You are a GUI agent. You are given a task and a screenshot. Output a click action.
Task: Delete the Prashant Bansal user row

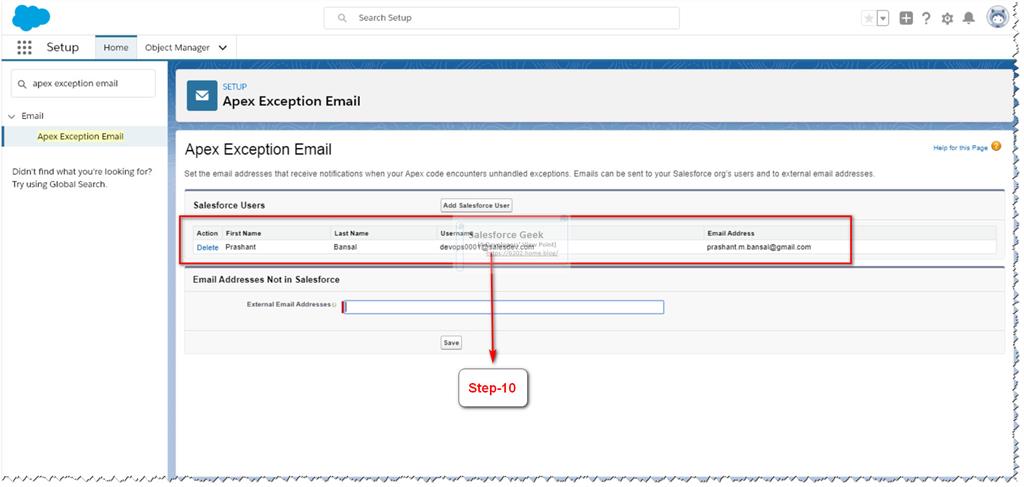point(208,247)
